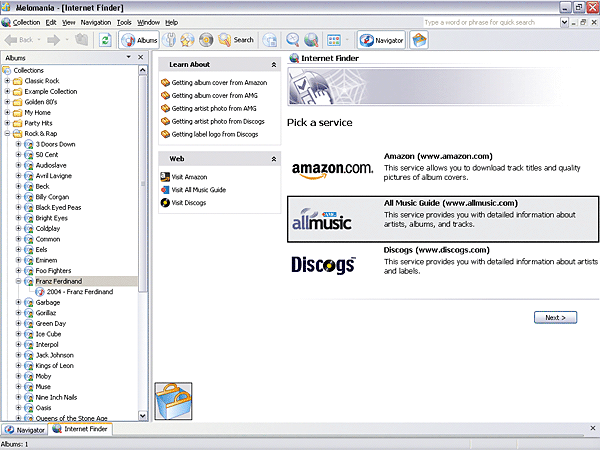Click the star favorites toolbar icon
The width and height of the screenshot is (600, 450).
coord(187,40)
